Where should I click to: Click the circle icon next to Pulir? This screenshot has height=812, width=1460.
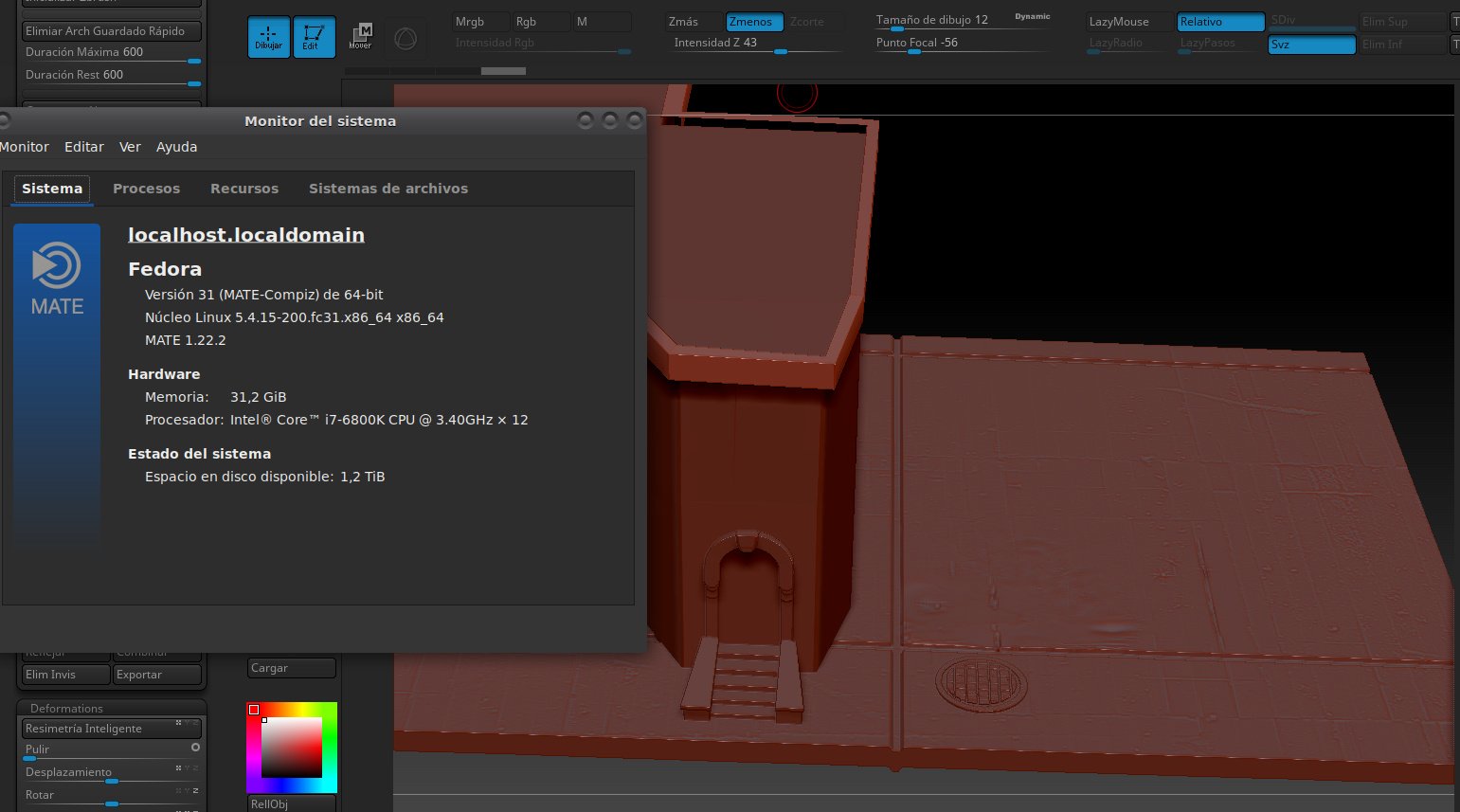click(195, 748)
